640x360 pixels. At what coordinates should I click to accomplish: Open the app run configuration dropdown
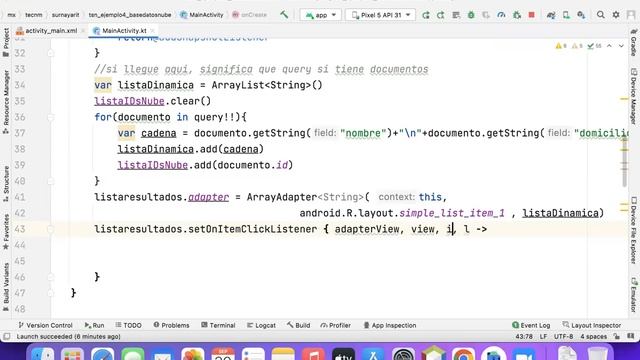click(320, 15)
